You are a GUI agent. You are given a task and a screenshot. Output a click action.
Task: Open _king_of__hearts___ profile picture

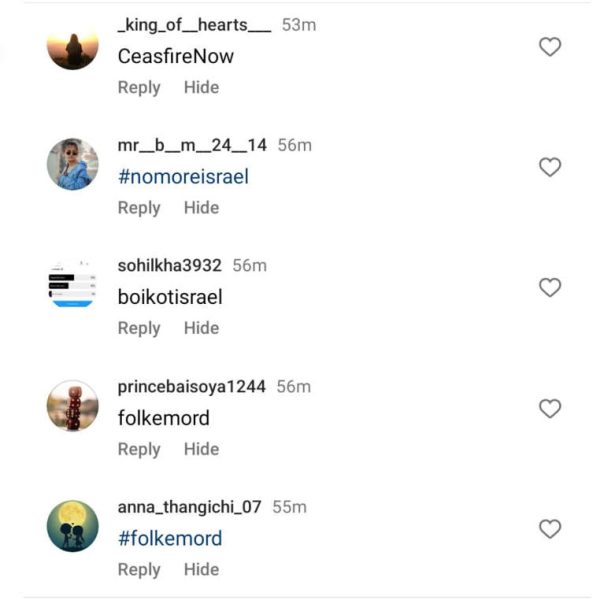73,46
